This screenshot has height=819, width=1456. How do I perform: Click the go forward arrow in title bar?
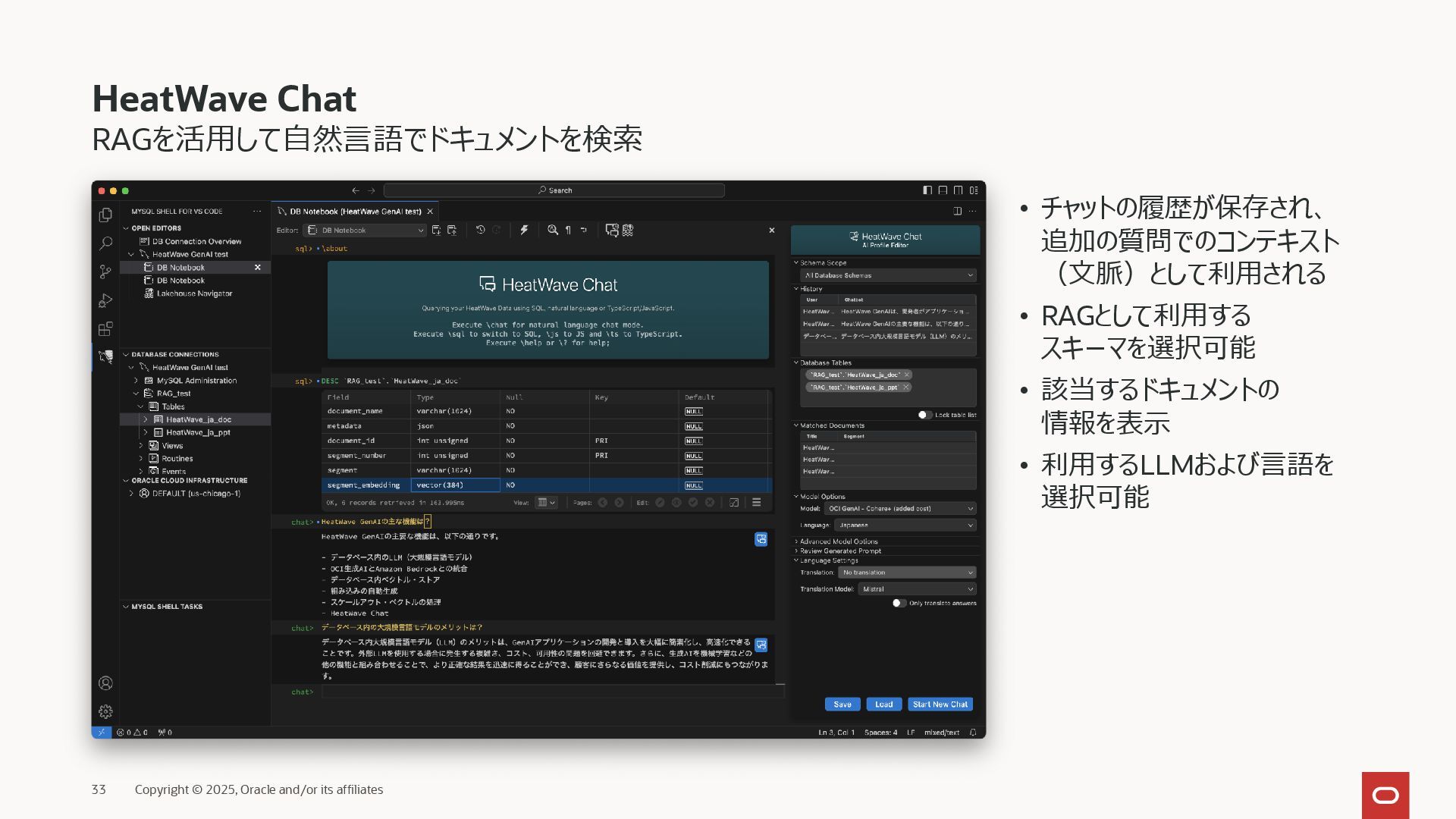[x=372, y=190]
